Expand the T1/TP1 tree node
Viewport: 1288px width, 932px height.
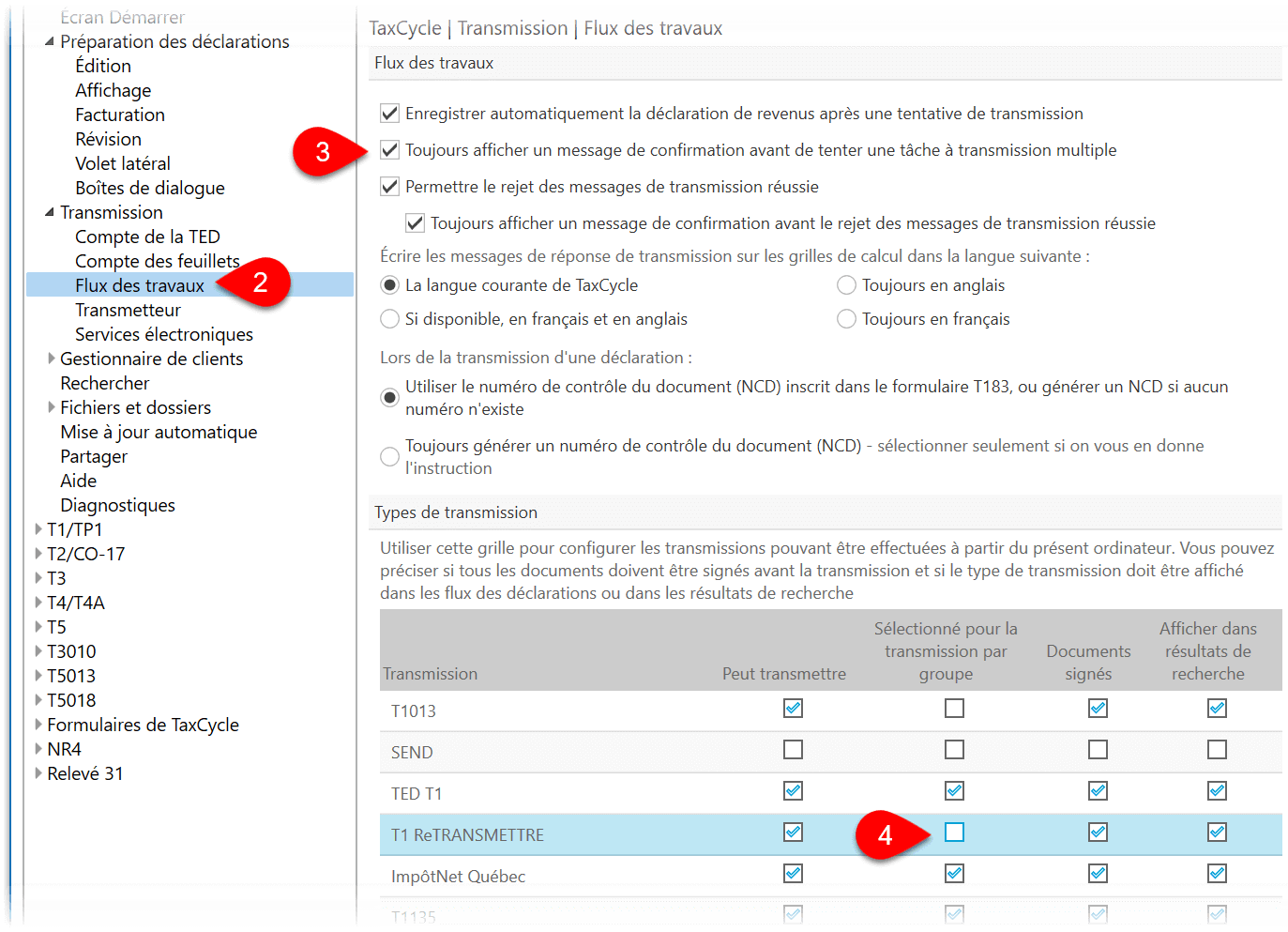[x=38, y=529]
